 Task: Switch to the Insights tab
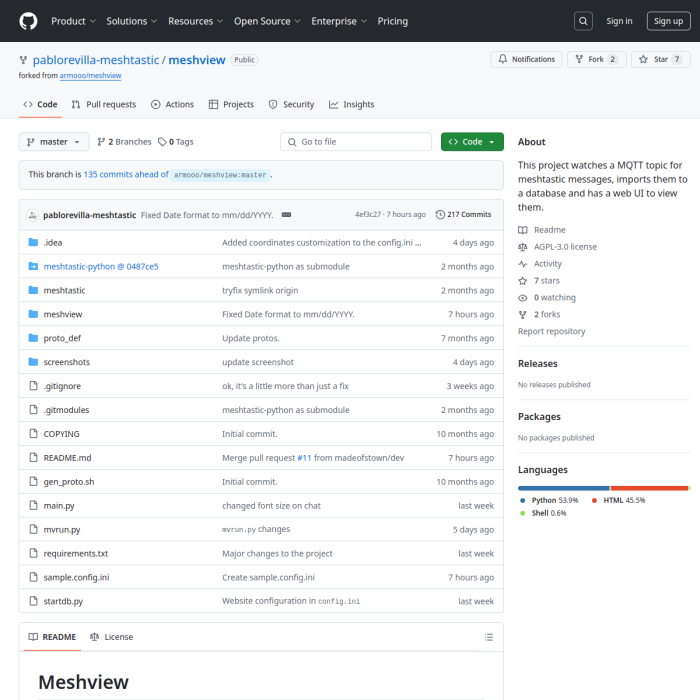point(351,104)
